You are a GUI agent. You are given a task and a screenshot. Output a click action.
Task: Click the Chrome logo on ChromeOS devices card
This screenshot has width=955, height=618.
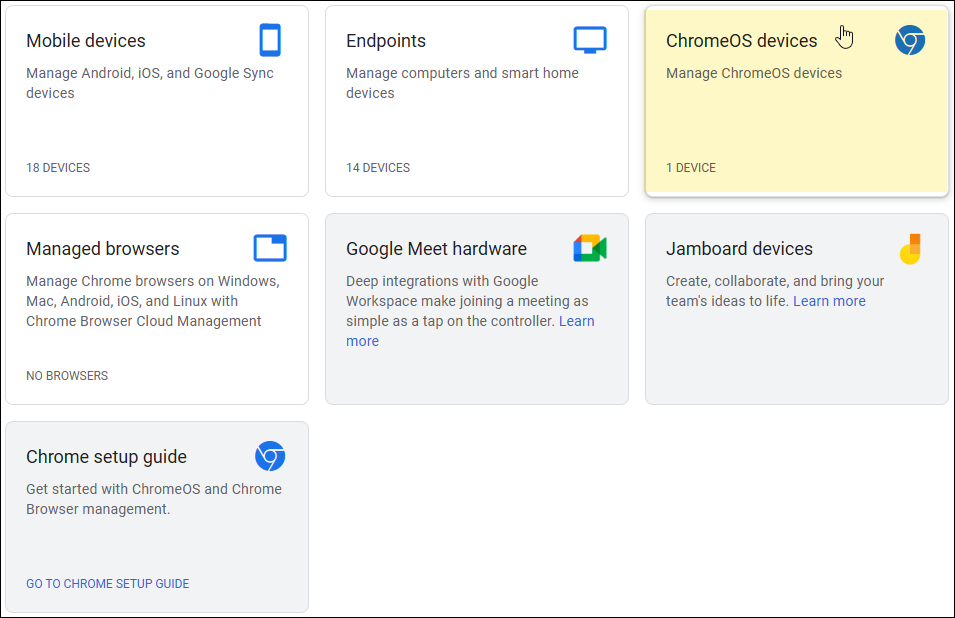coord(910,41)
